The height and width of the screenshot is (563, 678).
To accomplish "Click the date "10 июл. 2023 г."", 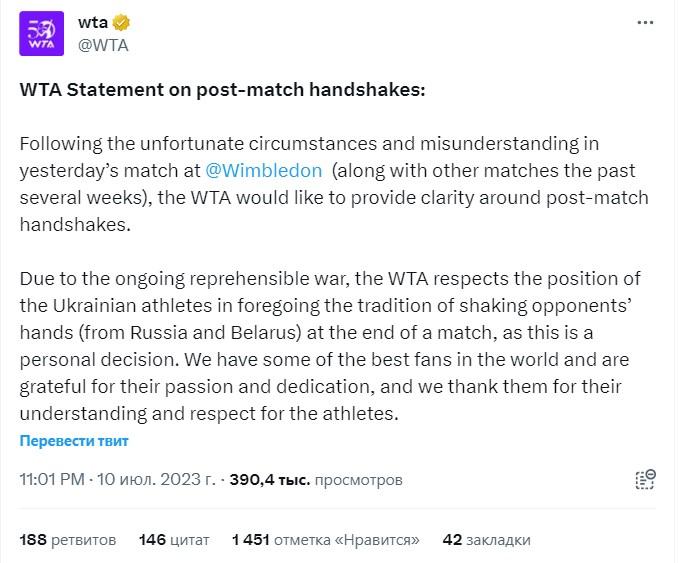I will pyautogui.click(x=156, y=479).
